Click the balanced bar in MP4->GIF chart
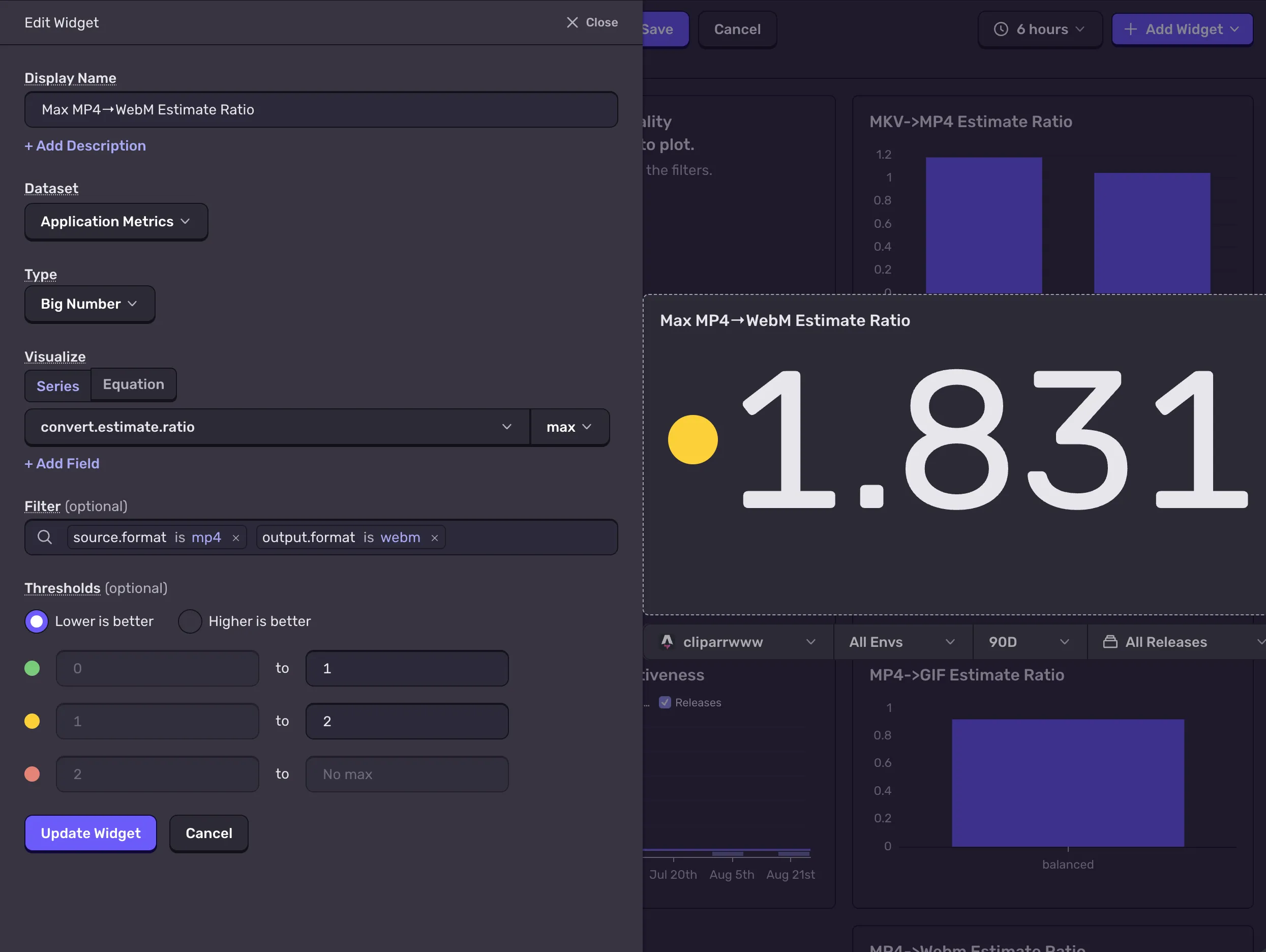Image resolution: width=1266 pixels, height=952 pixels. coord(1067,783)
